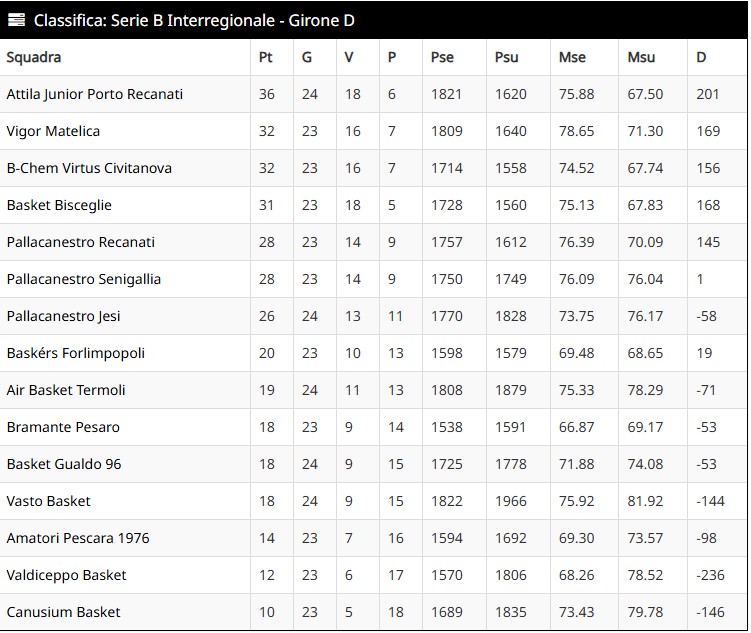Sort by the Pt column header

coord(266,57)
